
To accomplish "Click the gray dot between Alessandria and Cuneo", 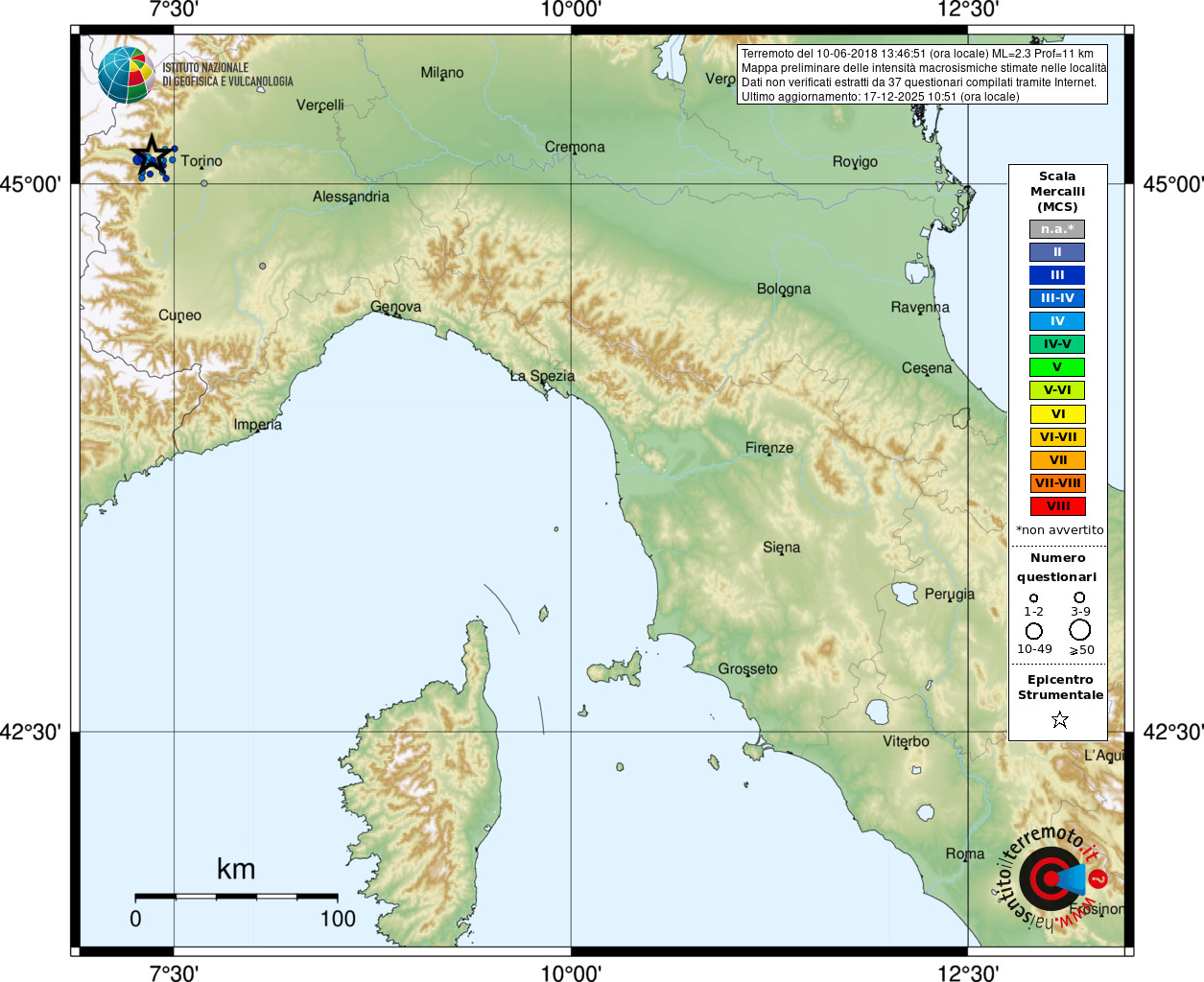I will click(x=263, y=266).
